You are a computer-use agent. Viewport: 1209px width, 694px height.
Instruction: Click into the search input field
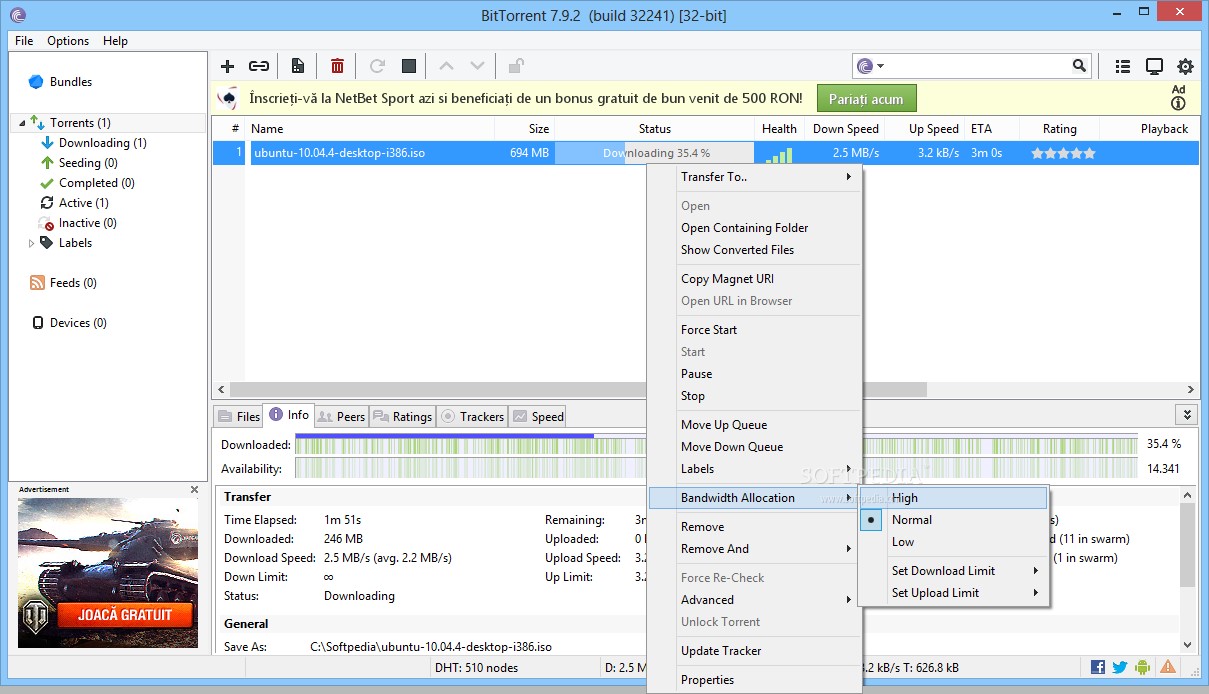(978, 66)
